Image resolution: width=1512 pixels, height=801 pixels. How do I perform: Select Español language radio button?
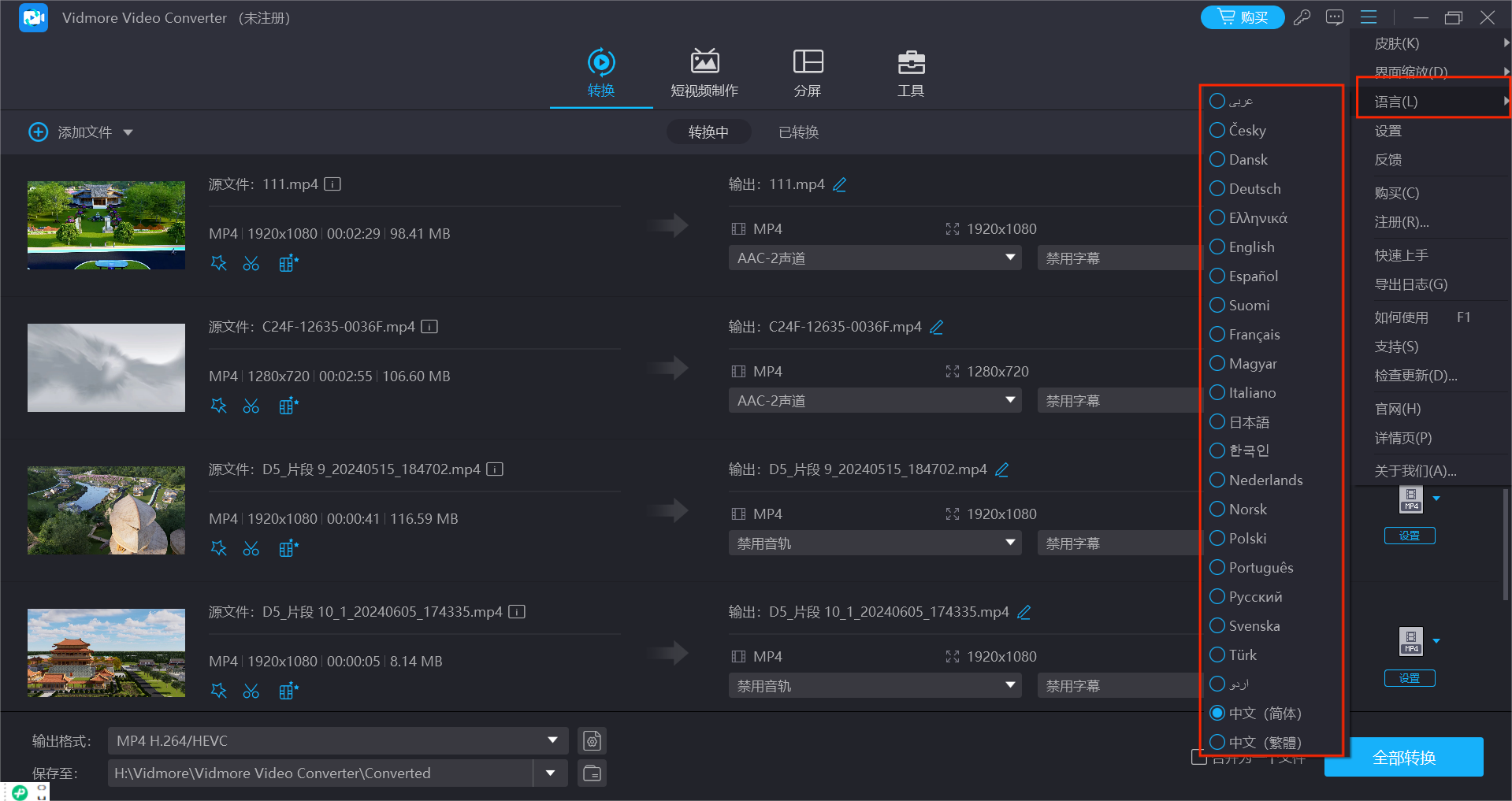tap(1217, 276)
